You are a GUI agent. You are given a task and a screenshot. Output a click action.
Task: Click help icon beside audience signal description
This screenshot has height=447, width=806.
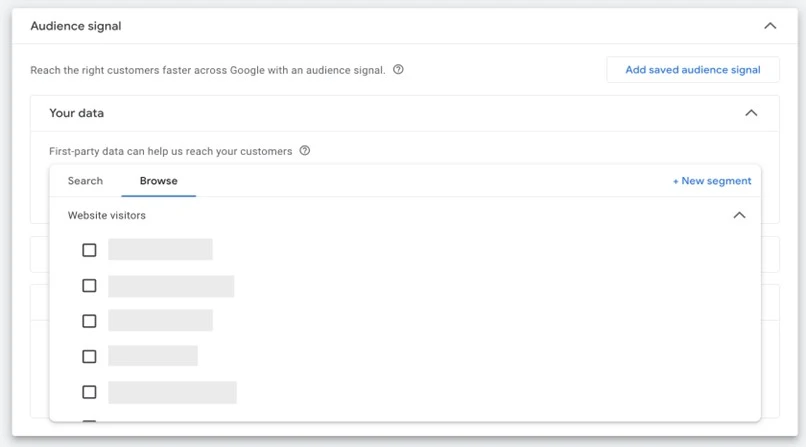click(398, 70)
